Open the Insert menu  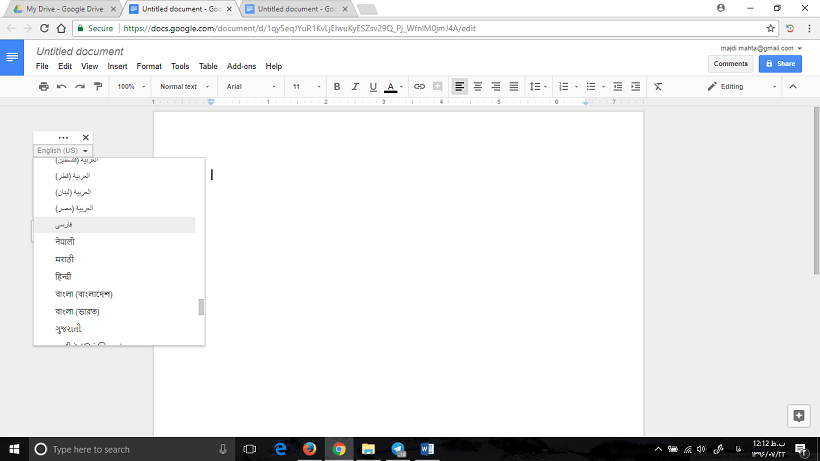coord(117,66)
